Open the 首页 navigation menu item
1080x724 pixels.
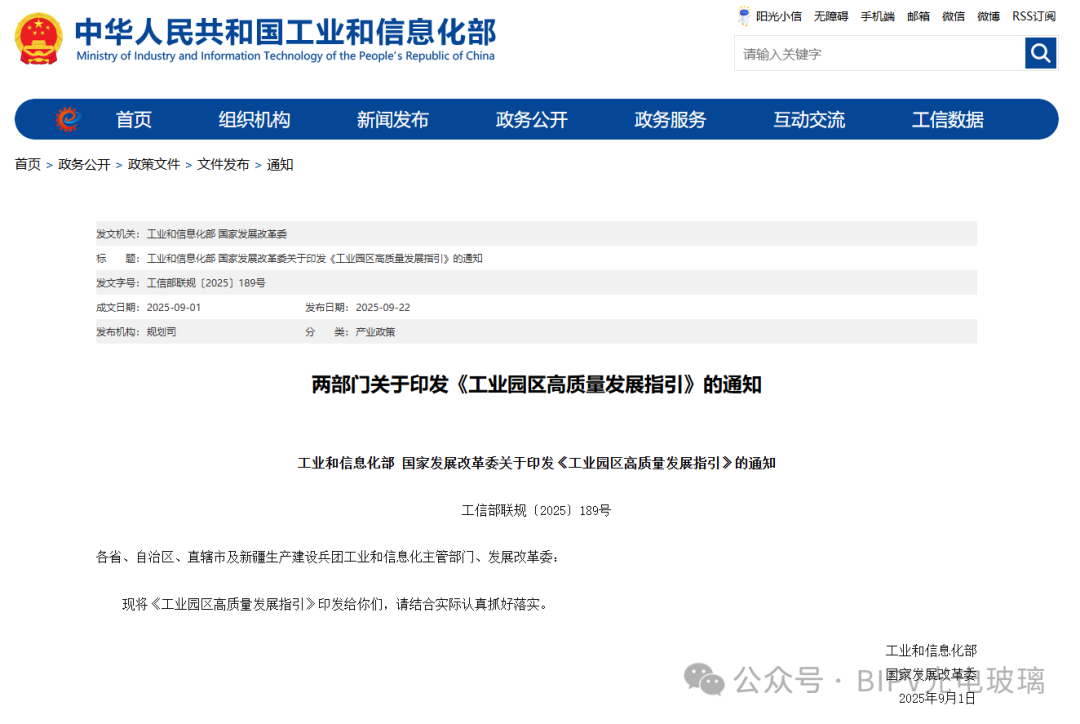point(133,120)
